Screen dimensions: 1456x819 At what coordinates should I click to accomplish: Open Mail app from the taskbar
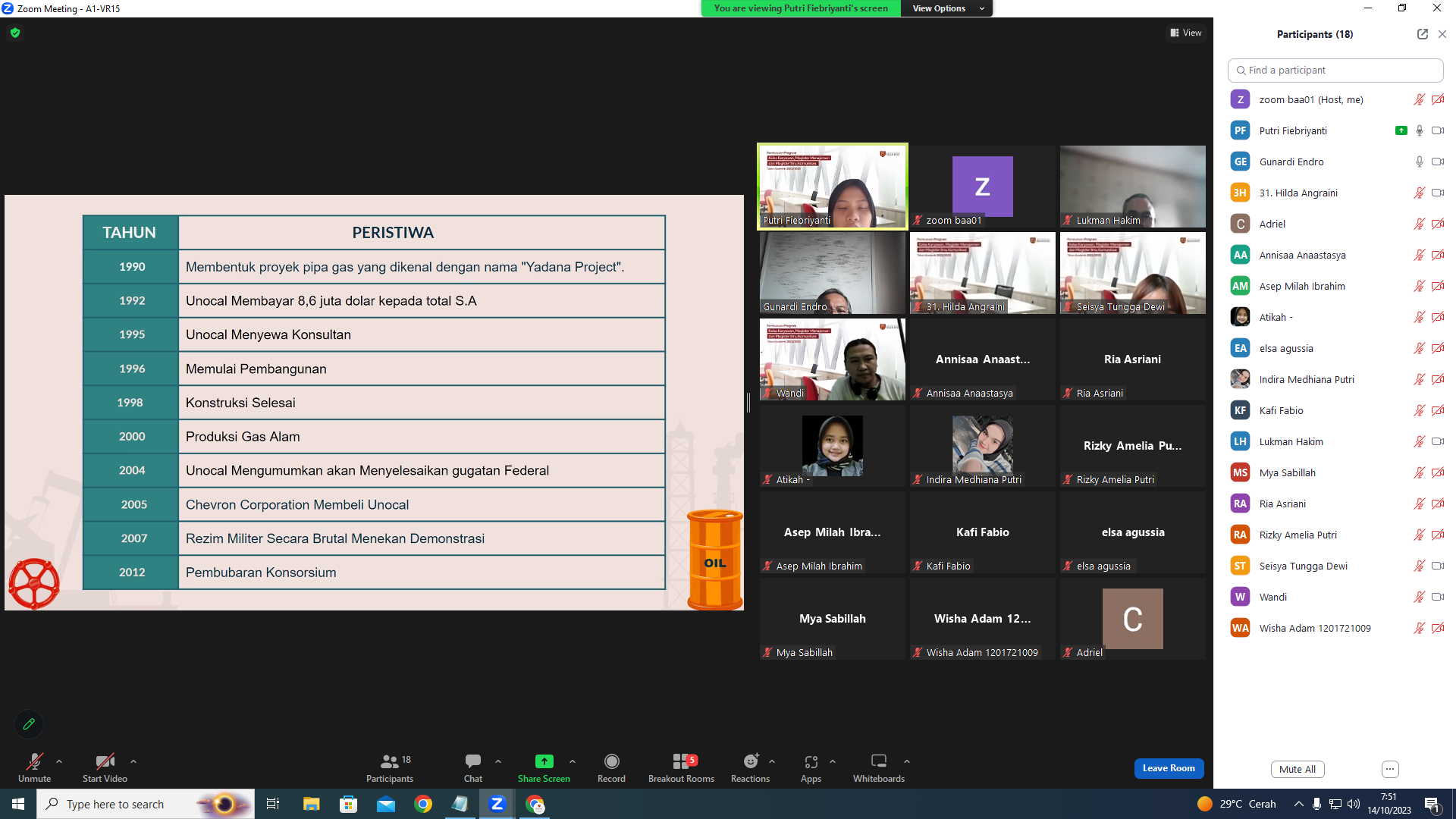[386, 804]
